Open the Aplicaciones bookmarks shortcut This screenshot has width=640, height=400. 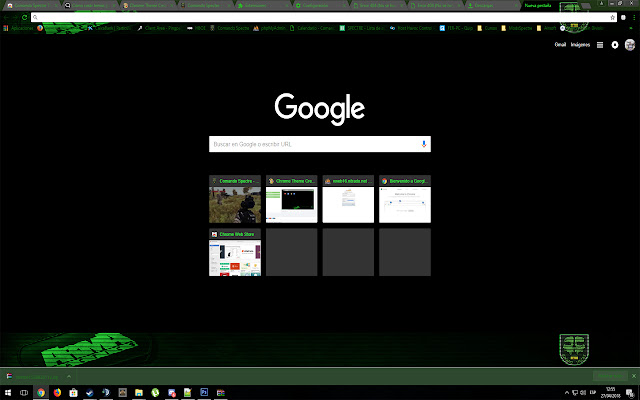pos(18,28)
